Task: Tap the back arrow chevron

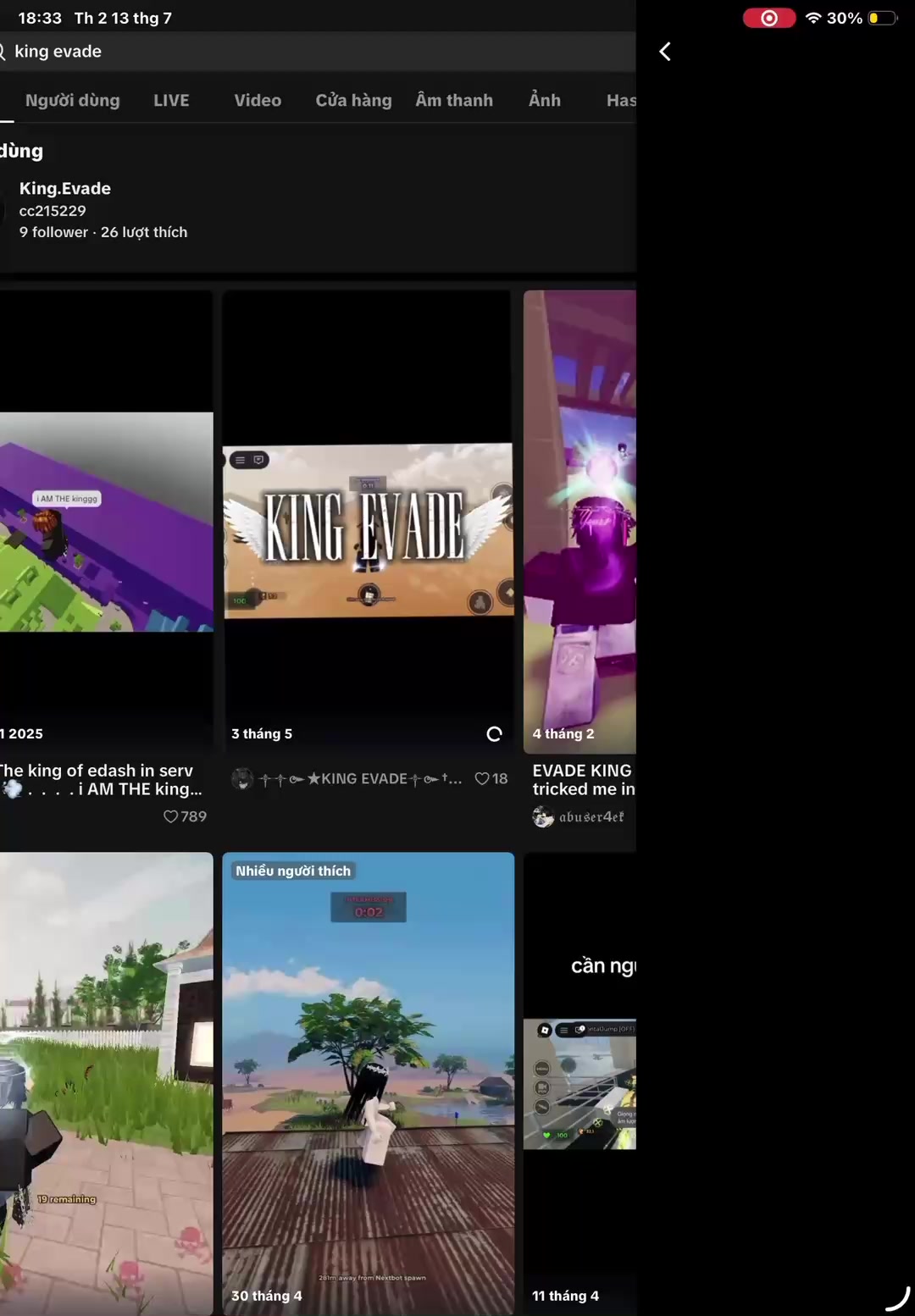Action: pyautogui.click(x=665, y=52)
